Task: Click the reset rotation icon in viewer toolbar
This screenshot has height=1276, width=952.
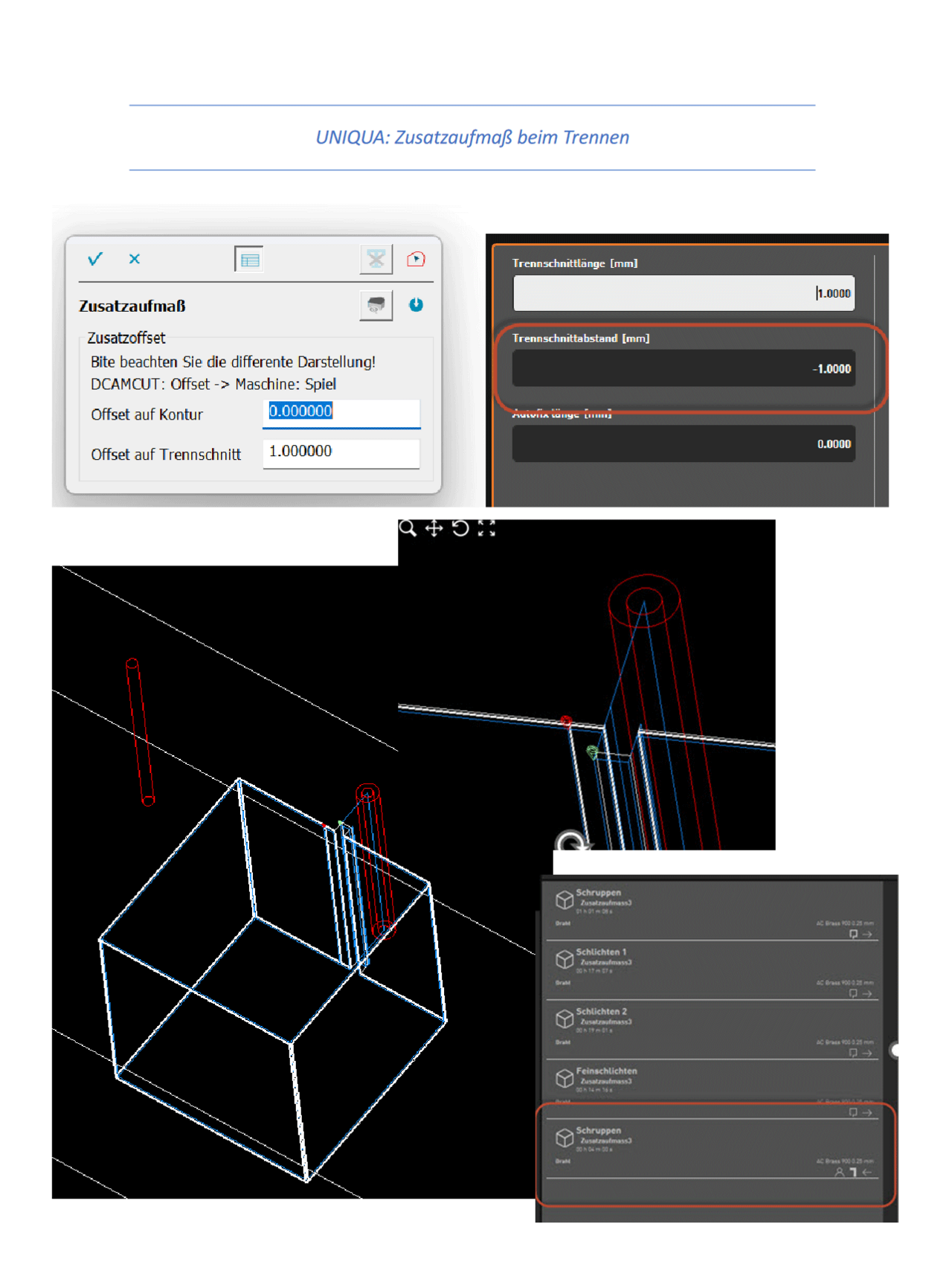Action: pyautogui.click(x=460, y=528)
